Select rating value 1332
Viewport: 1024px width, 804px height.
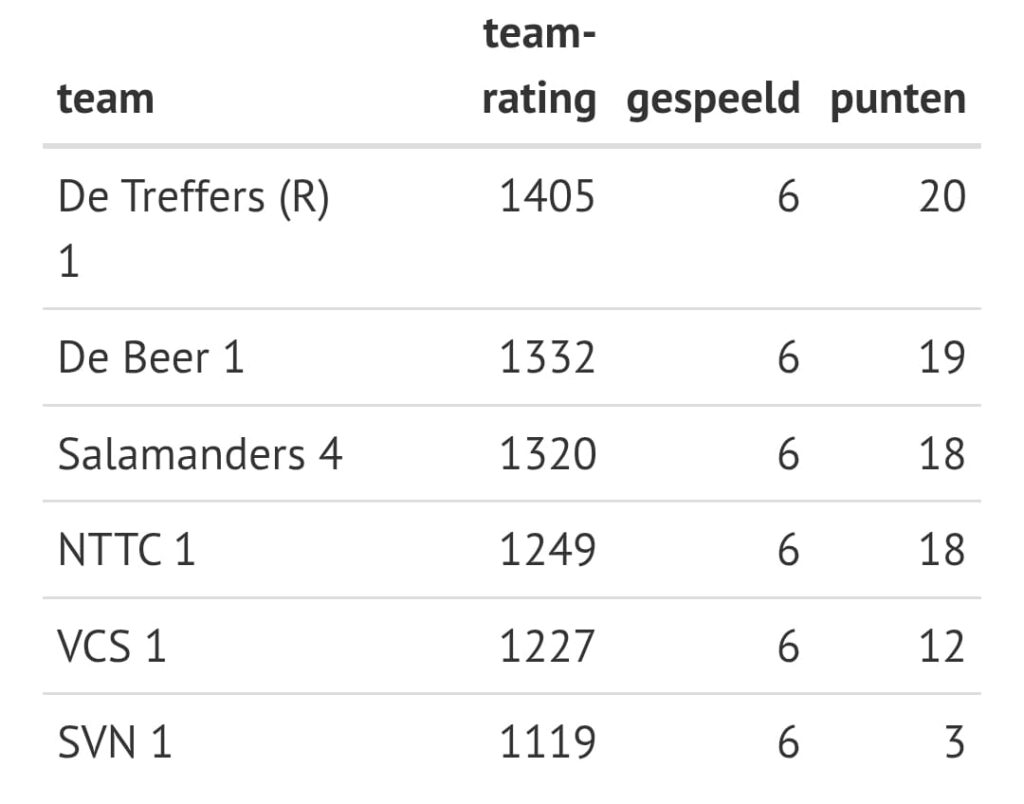(547, 357)
